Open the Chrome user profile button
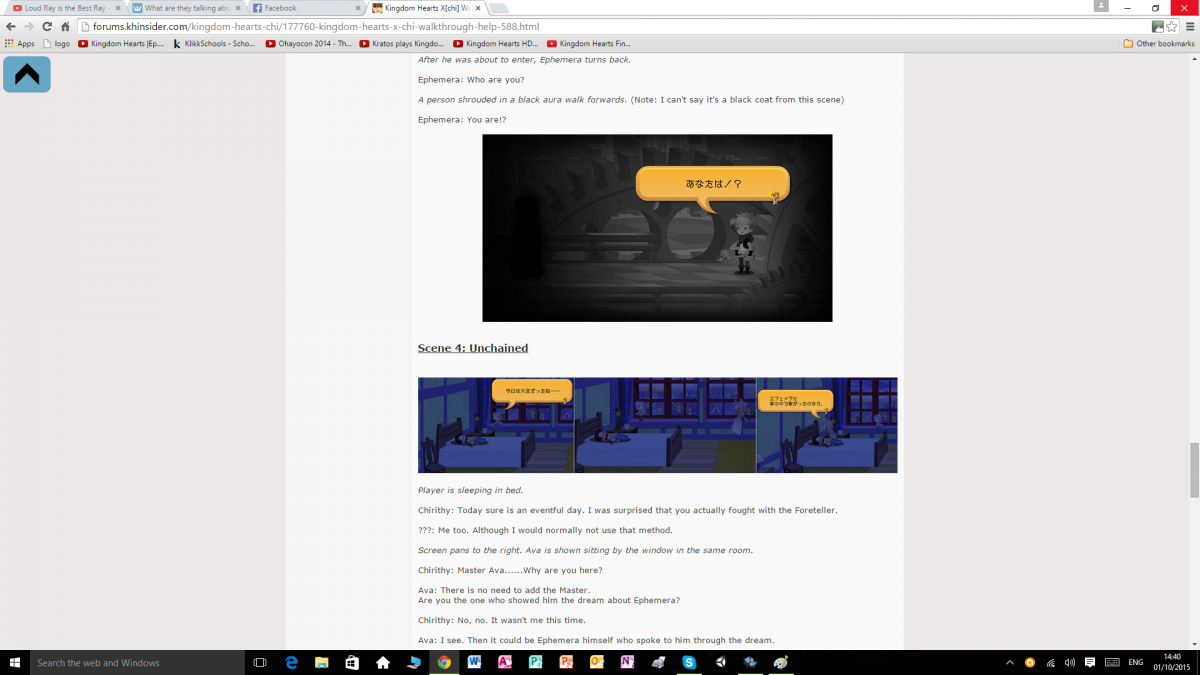The width and height of the screenshot is (1200, 675). coord(1101,7)
